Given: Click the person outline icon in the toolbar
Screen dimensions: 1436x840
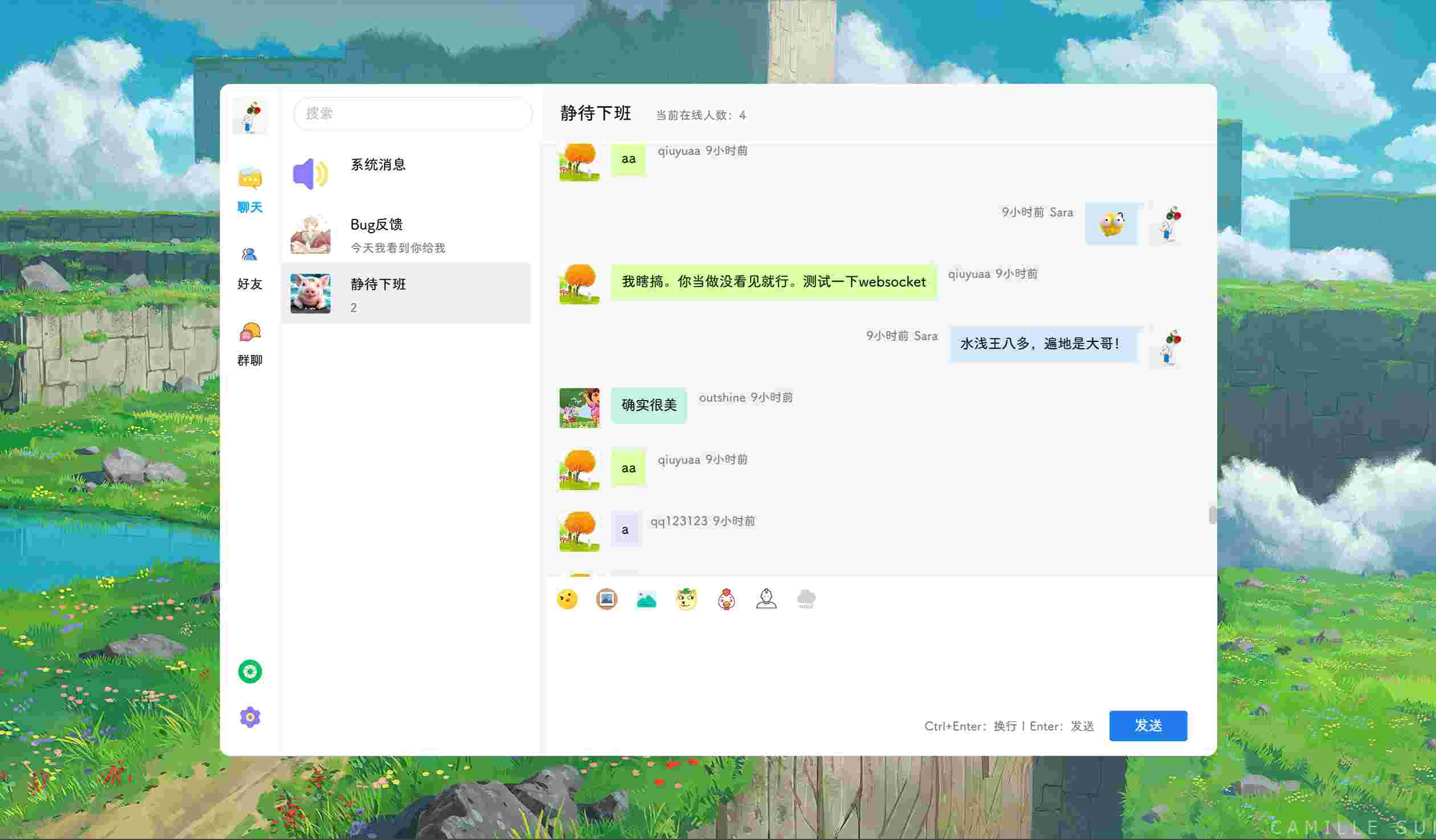Looking at the screenshot, I should [766, 599].
